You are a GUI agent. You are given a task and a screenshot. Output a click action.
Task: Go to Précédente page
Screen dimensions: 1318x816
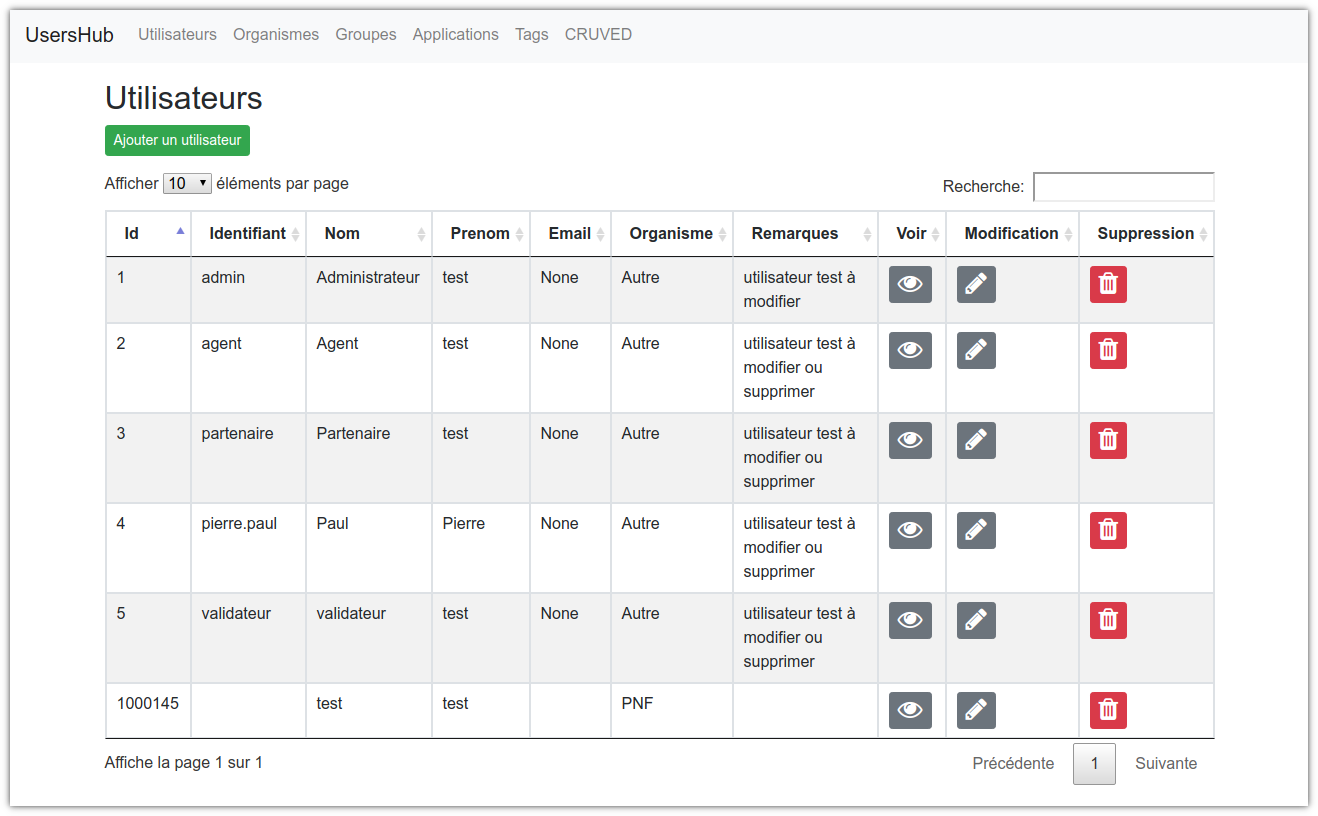[1013, 764]
